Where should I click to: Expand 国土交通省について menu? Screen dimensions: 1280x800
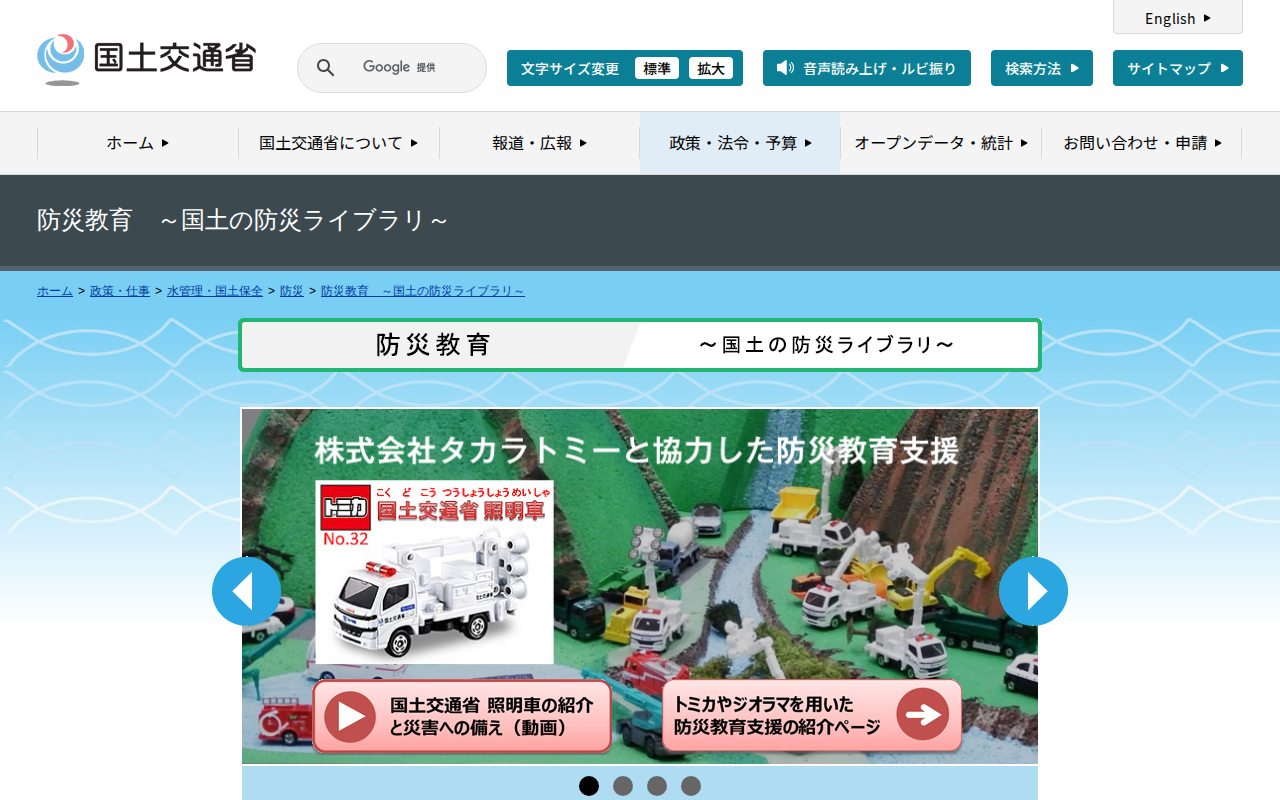(x=339, y=143)
